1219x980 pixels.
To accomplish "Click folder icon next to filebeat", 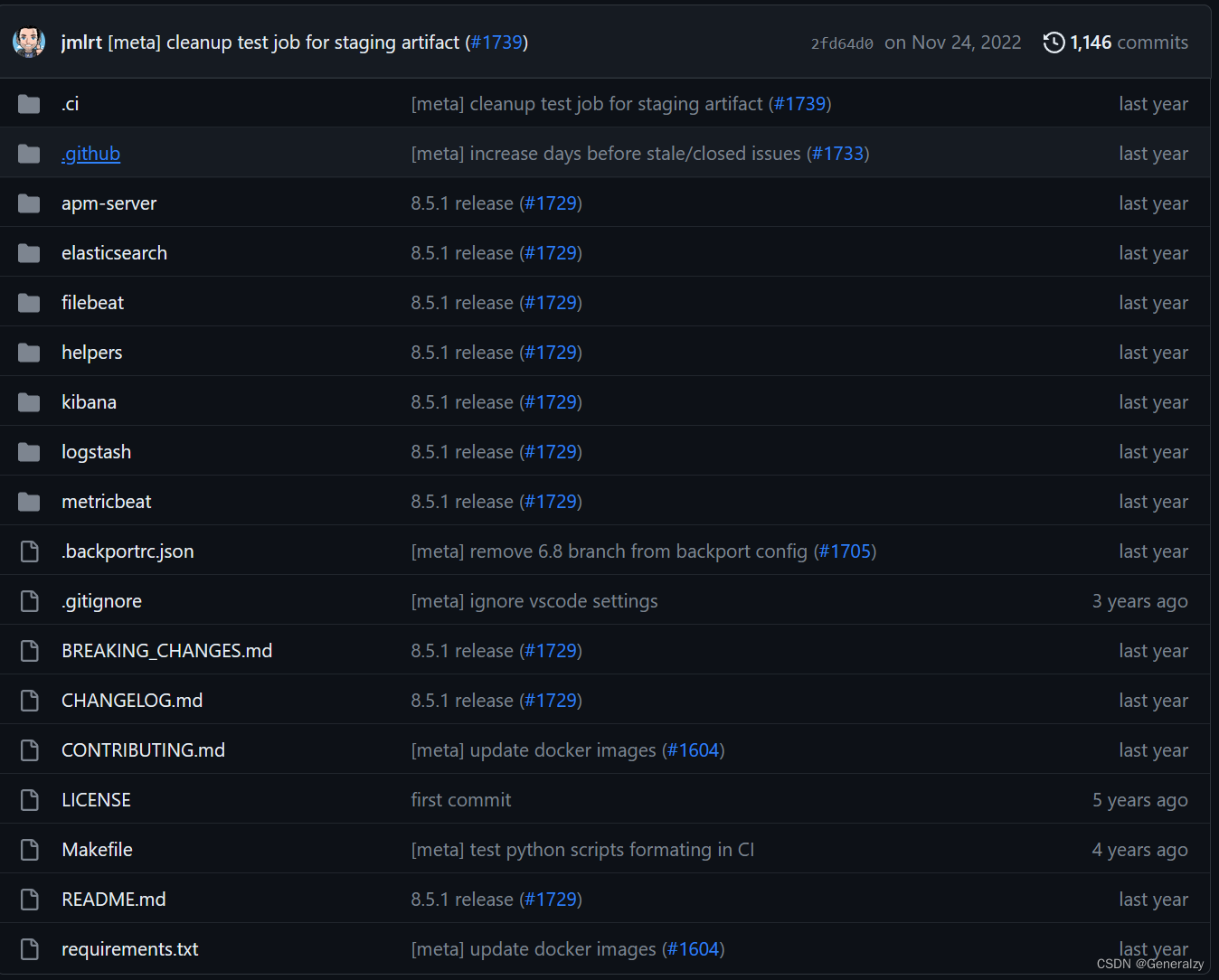I will [x=29, y=303].
